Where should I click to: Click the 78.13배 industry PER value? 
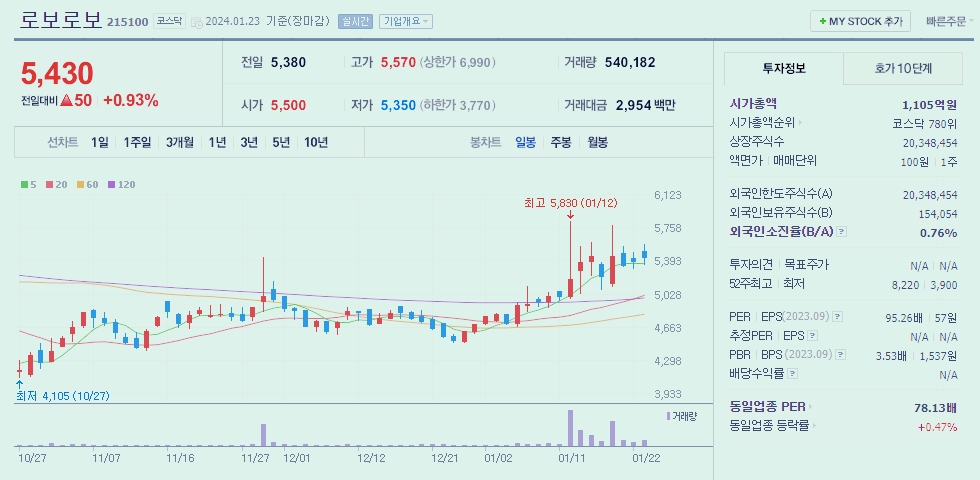pos(935,409)
